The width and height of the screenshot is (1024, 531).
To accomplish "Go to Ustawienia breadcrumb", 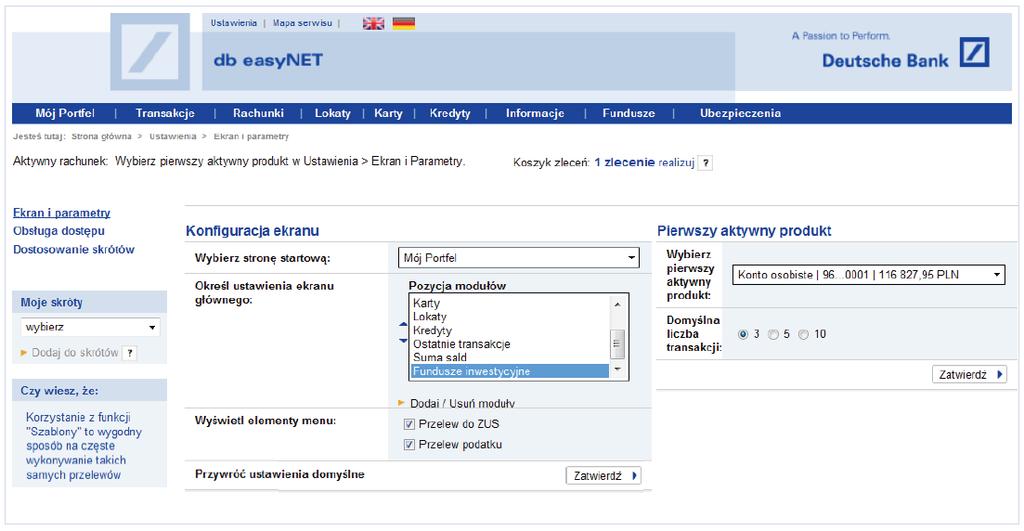I will tap(172, 137).
